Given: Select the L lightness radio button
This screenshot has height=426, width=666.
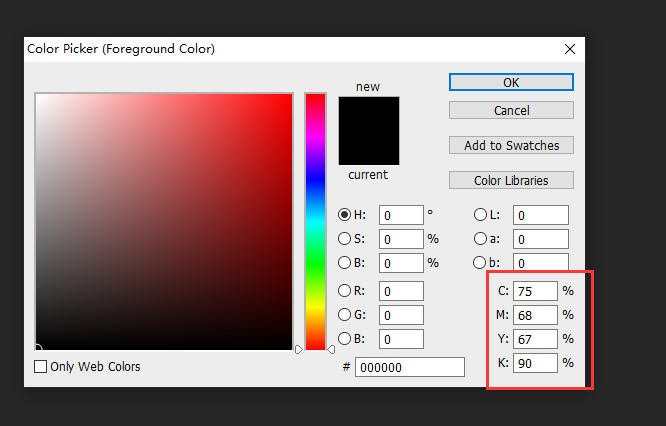Looking at the screenshot, I should click(480, 215).
